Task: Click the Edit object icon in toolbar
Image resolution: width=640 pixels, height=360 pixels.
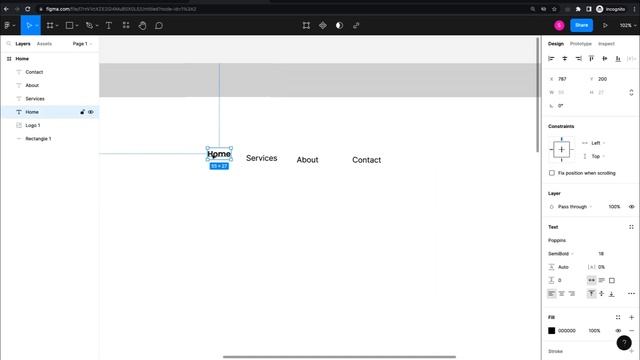Action: pyautogui.click(x=306, y=25)
